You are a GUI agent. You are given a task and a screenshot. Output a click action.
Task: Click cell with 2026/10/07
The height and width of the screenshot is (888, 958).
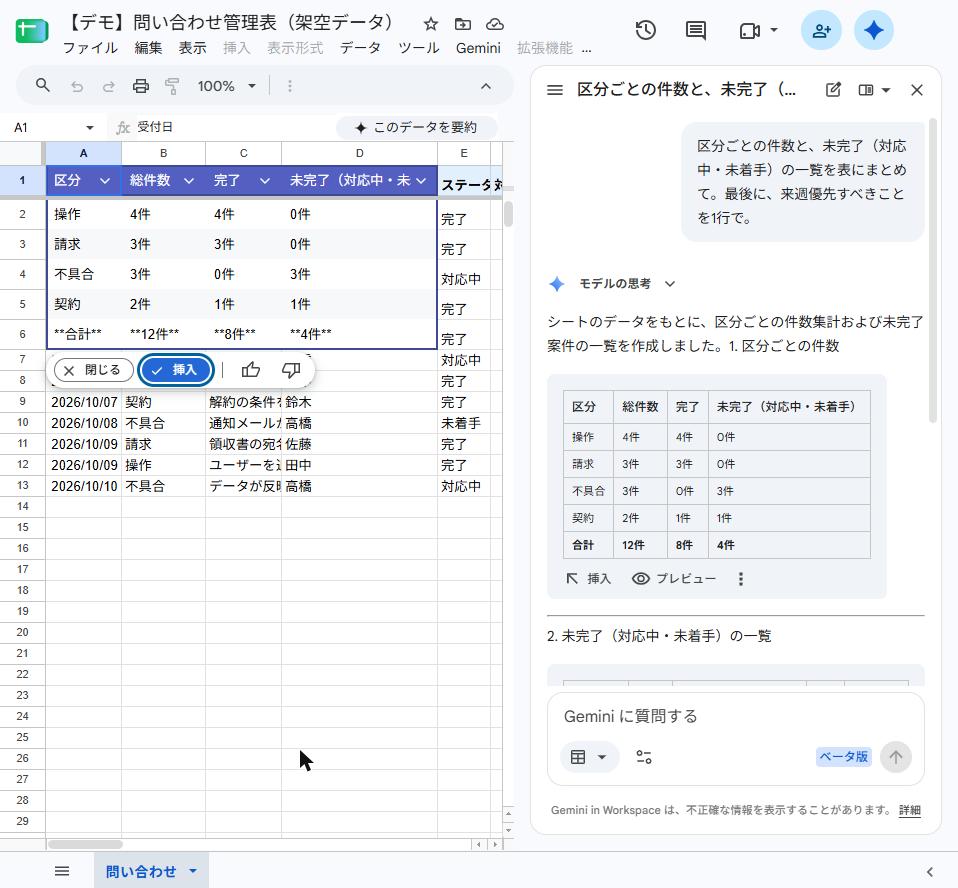point(84,402)
